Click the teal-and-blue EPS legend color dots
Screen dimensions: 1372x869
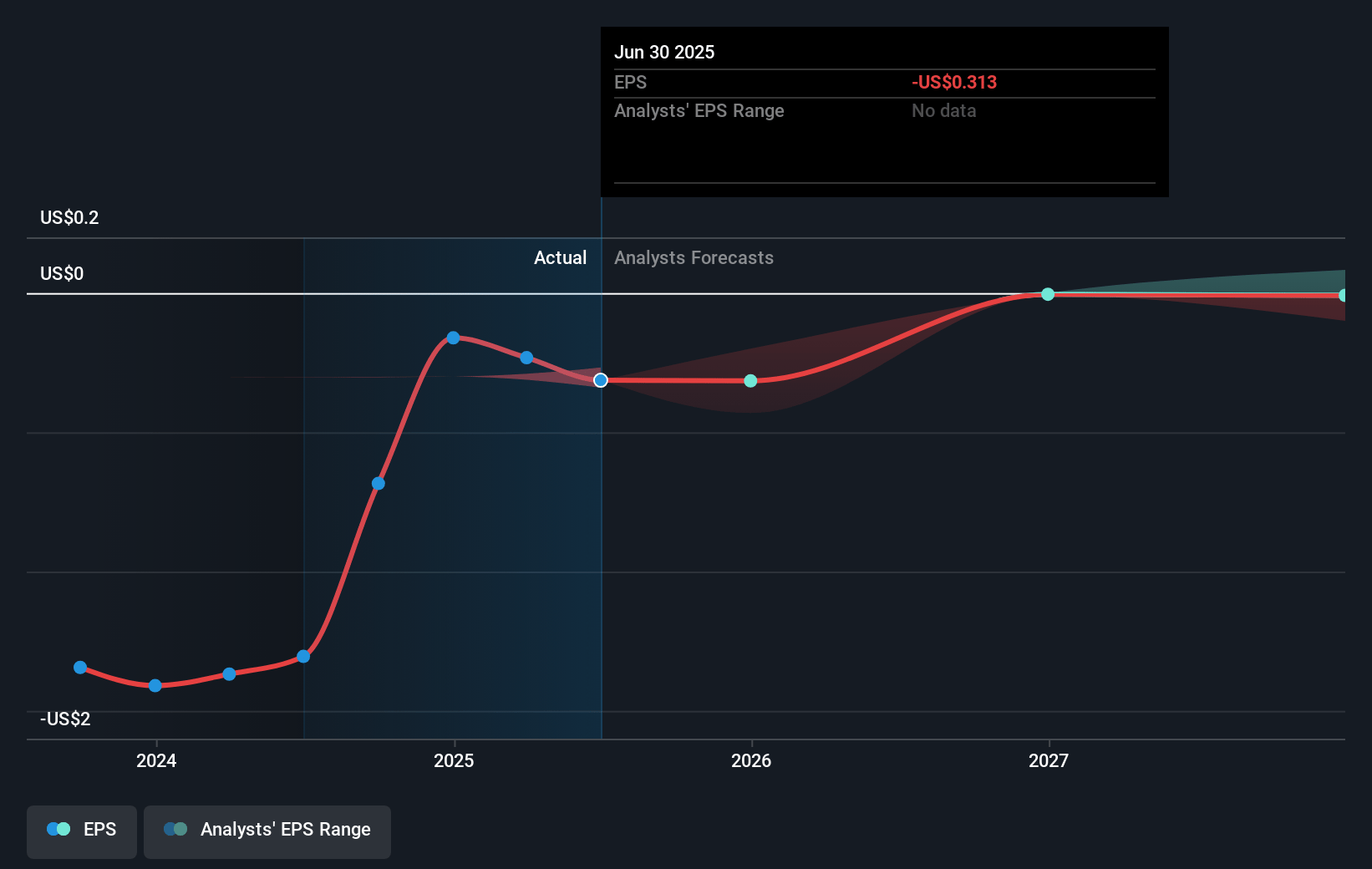(x=58, y=830)
